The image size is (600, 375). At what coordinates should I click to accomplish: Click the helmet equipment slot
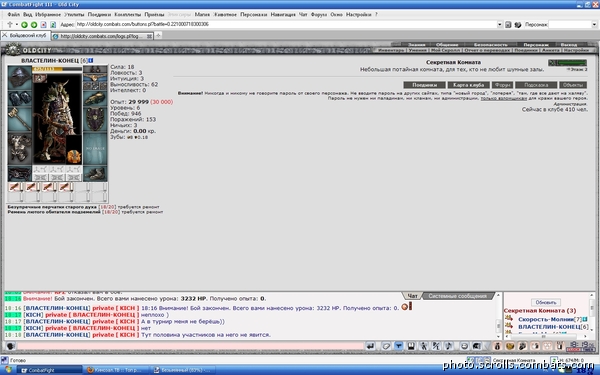click(x=20, y=77)
